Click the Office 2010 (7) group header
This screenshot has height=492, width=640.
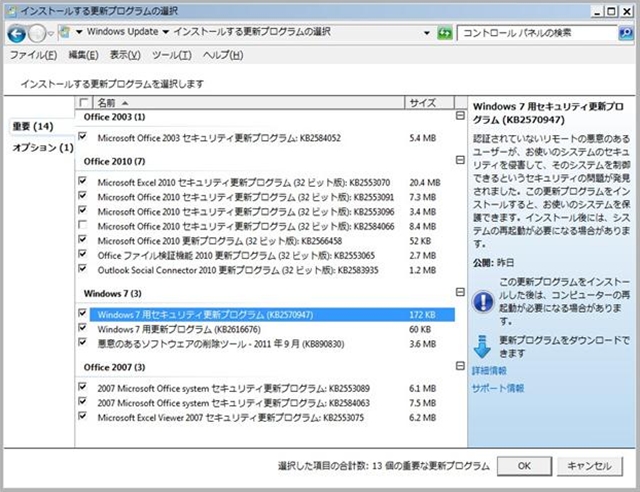coord(114,162)
